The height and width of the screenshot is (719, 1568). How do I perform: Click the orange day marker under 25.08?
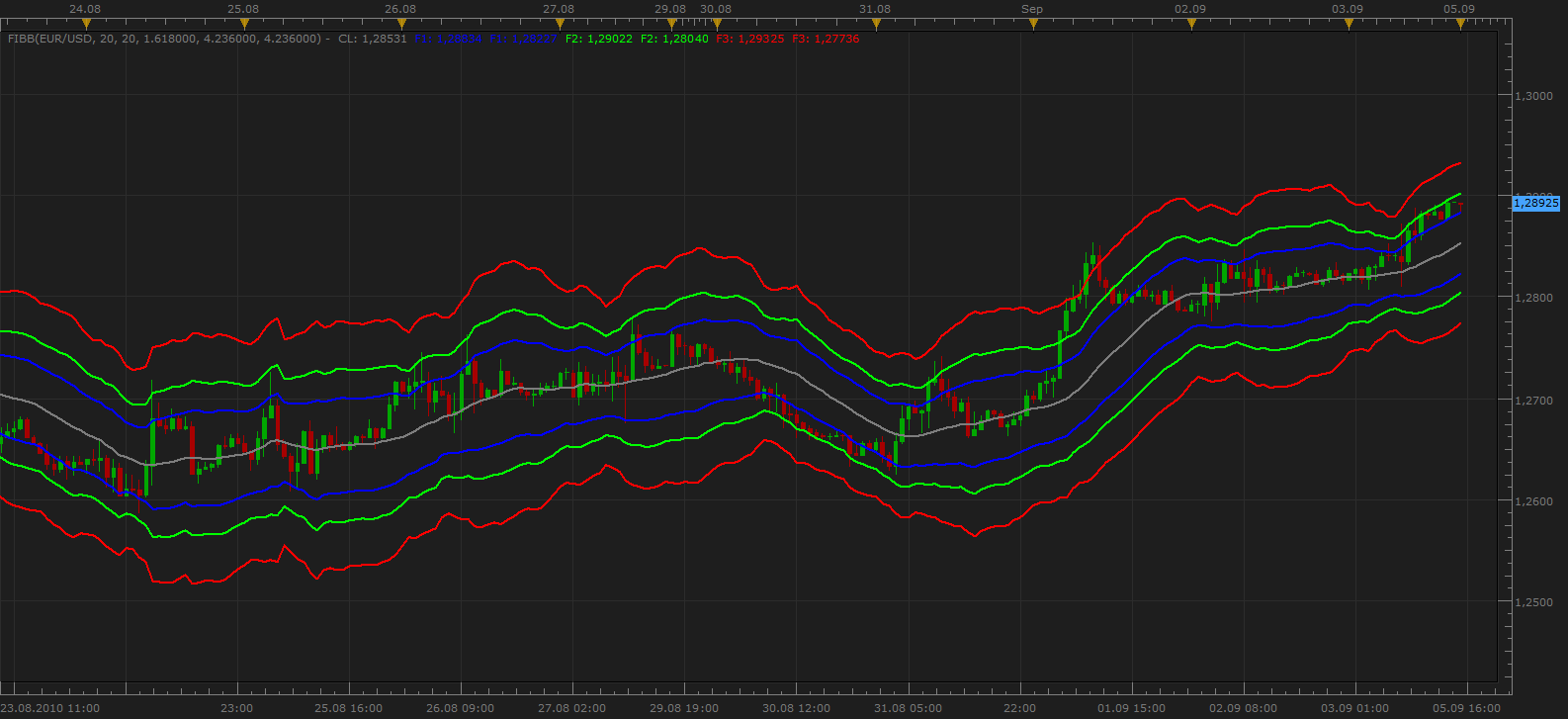[244, 24]
